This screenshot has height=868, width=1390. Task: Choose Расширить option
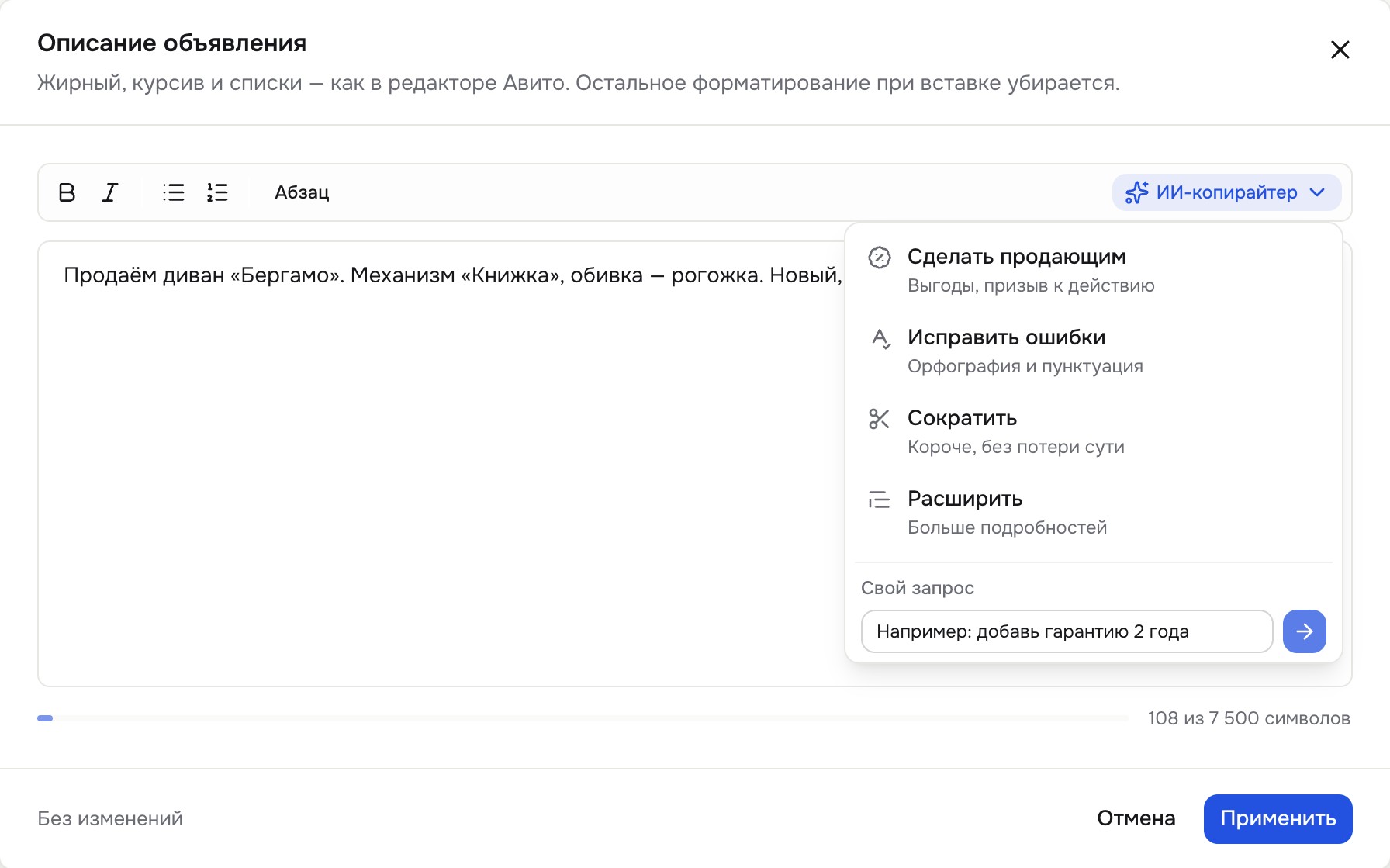click(x=1093, y=513)
